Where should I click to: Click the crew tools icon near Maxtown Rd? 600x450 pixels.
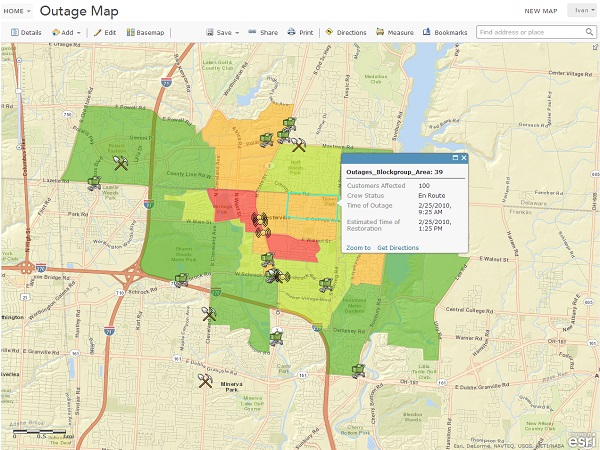(298, 144)
